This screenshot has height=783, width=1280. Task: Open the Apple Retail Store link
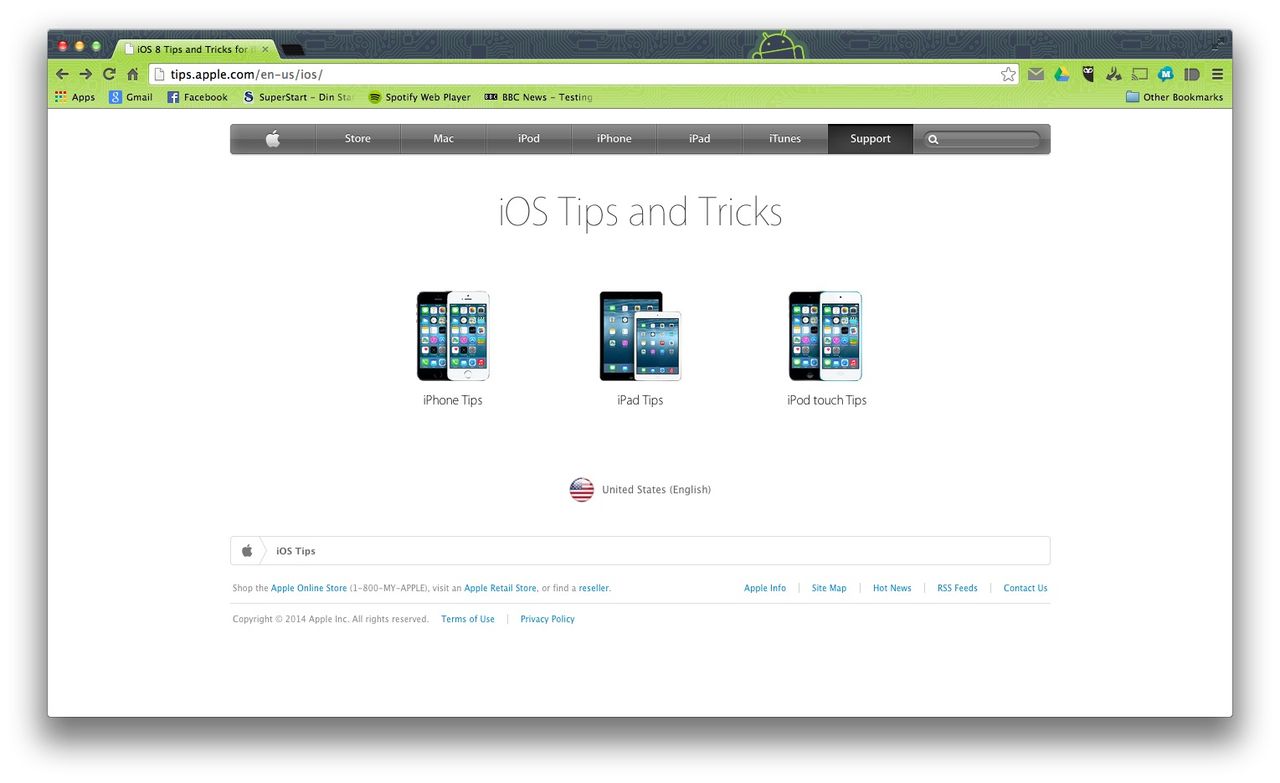pos(500,588)
